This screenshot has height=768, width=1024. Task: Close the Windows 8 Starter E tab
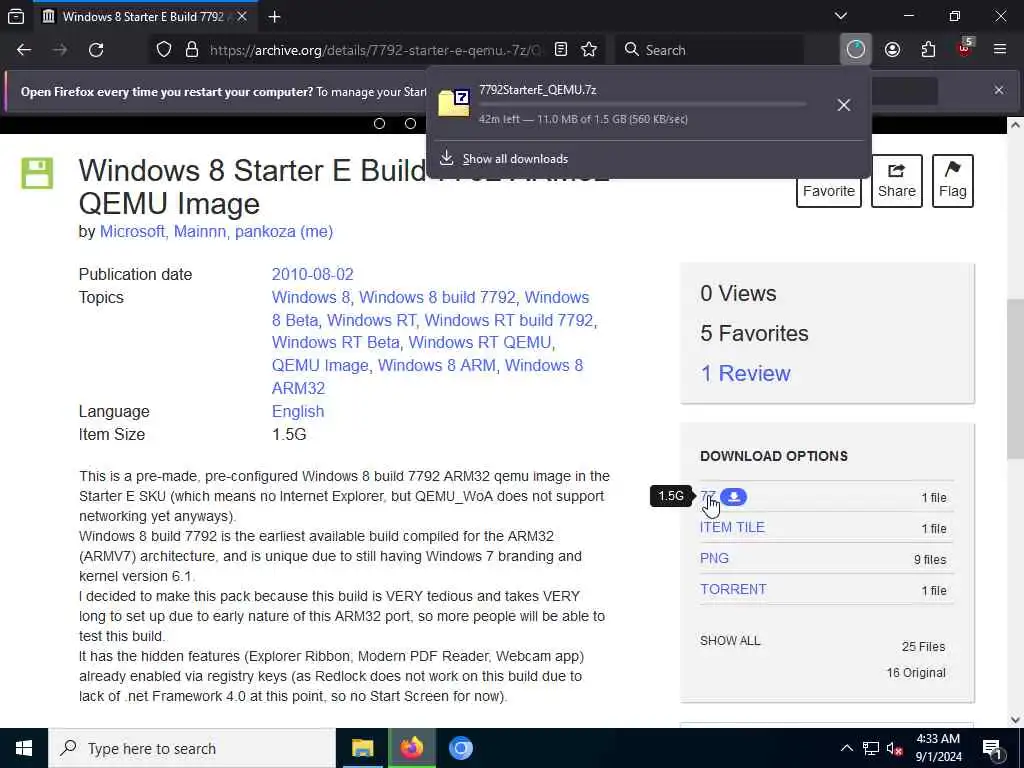pyautogui.click(x=242, y=17)
